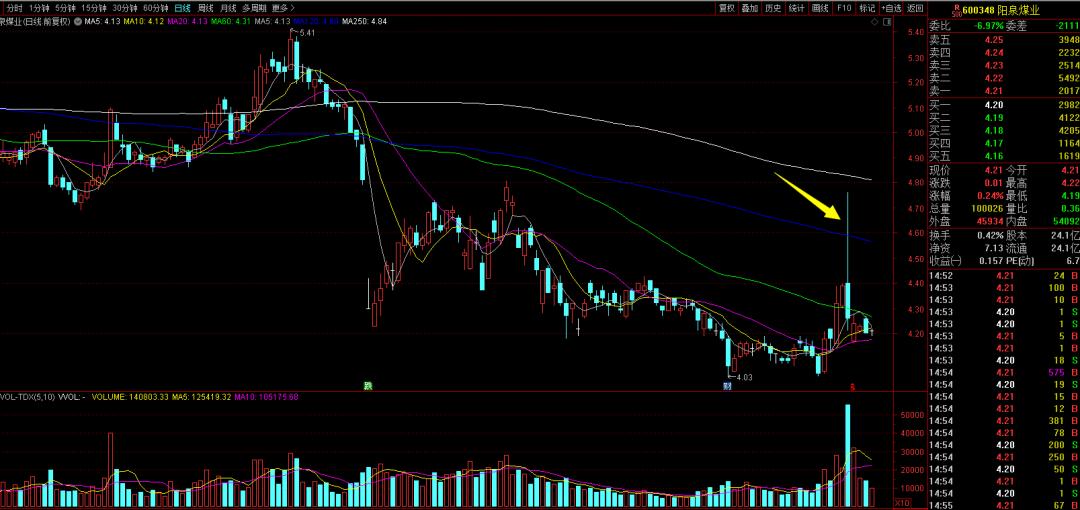Open F10 company information
This screenshot has width=1080, height=510.
pos(844,8)
